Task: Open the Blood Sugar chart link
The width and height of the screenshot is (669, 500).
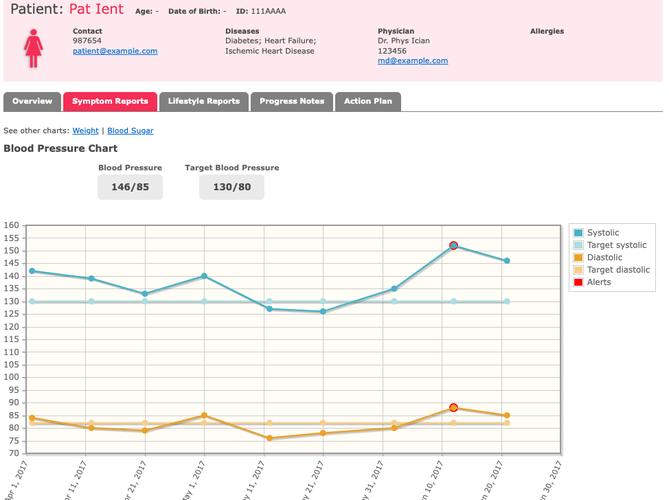Action: pyautogui.click(x=130, y=131)
